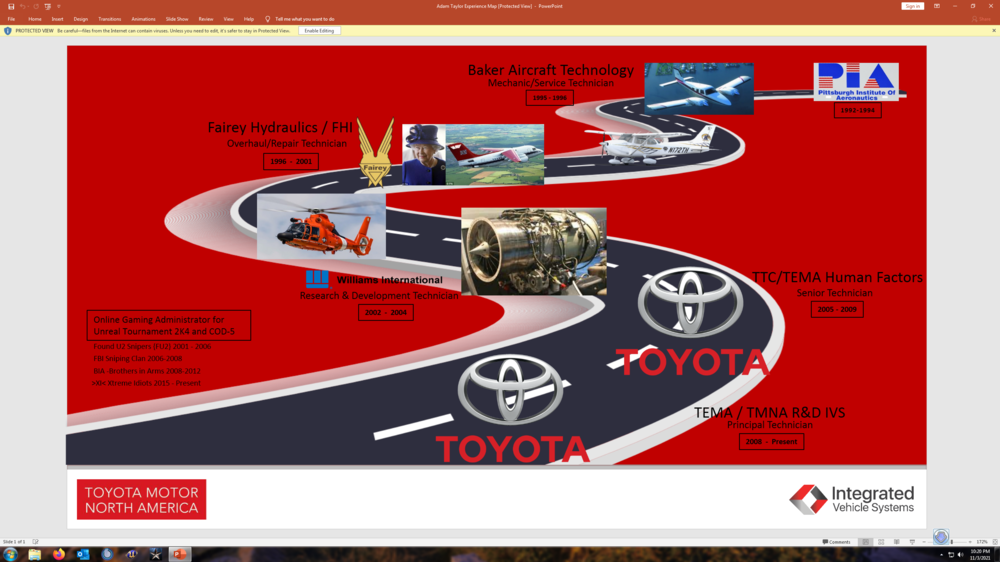This screenshot has height=562, width=1000.
Task: Open Ribbon Display Options in the title bar
Action: (937, 6)
